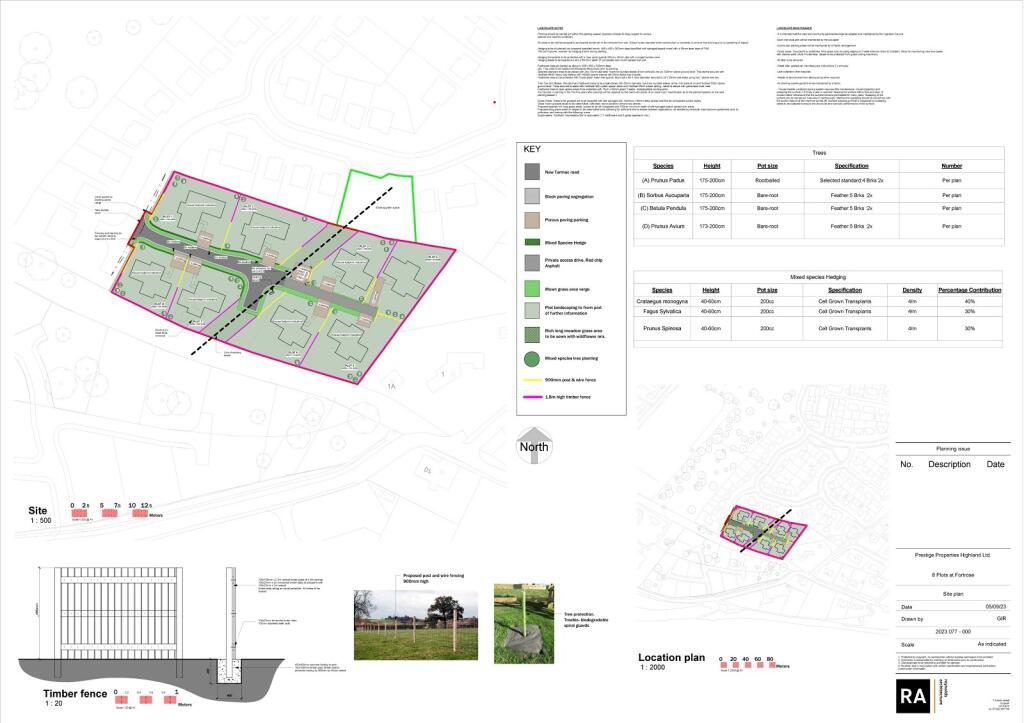Click the Trees table title header
The image size is (1024, 723).
[817, 152]
